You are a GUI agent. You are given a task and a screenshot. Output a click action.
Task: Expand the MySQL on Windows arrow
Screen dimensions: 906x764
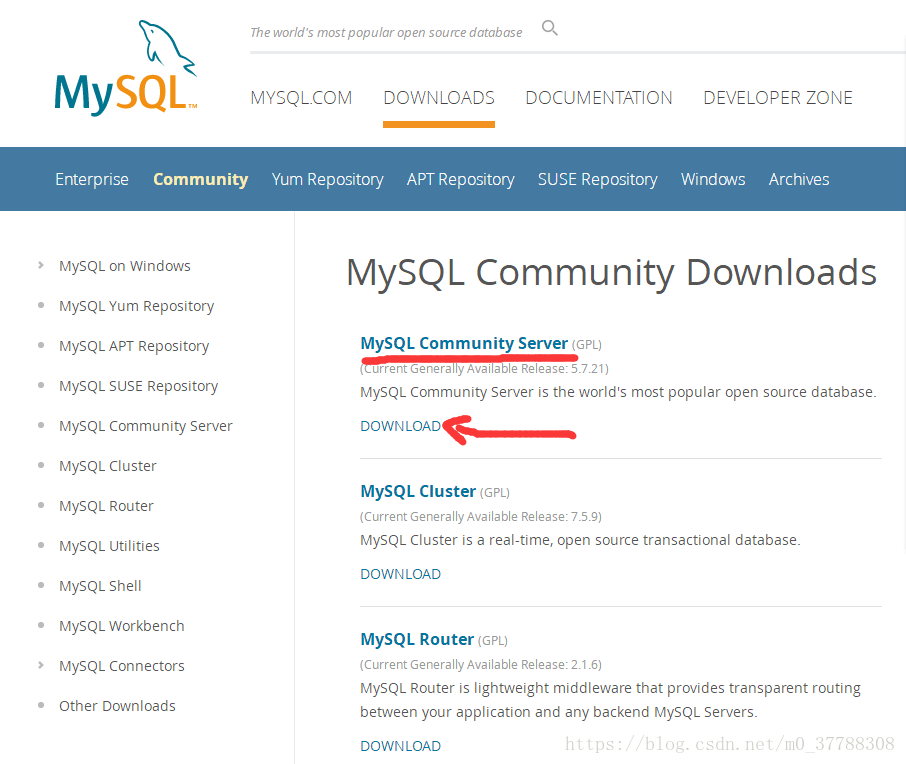point(40,265)
